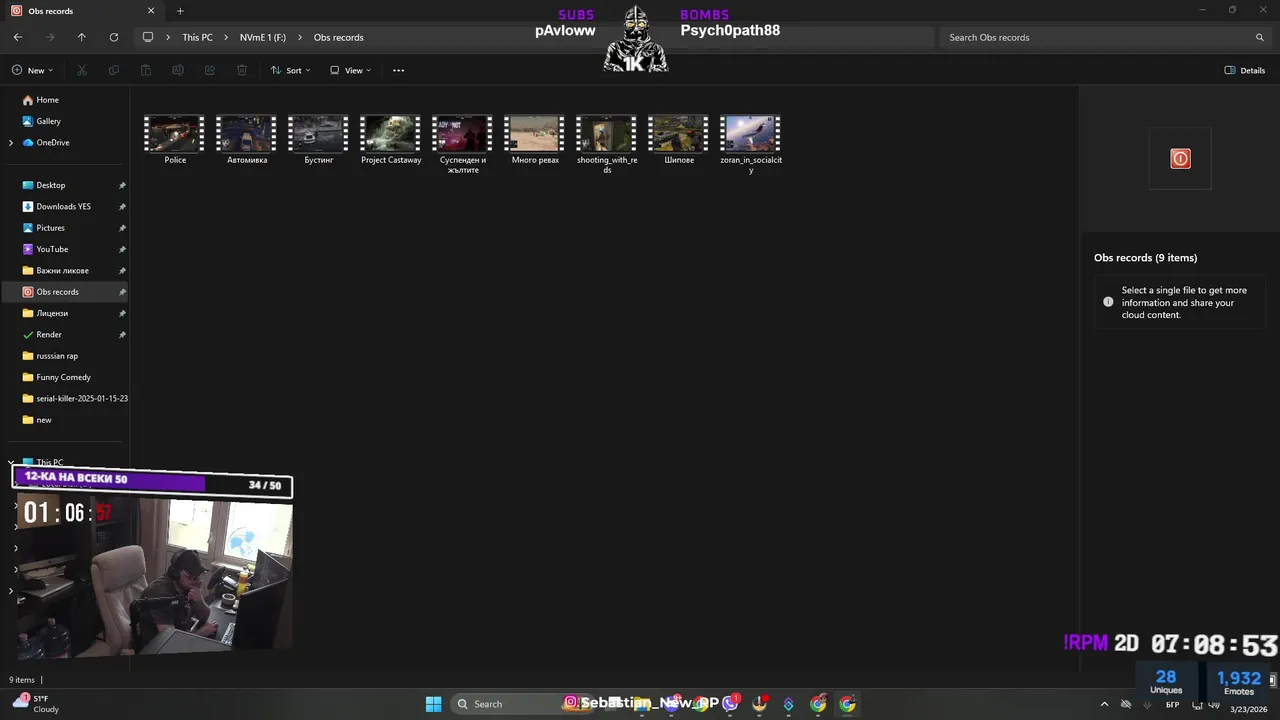Open the See more ellipsis menu

[x=398, y=70]
